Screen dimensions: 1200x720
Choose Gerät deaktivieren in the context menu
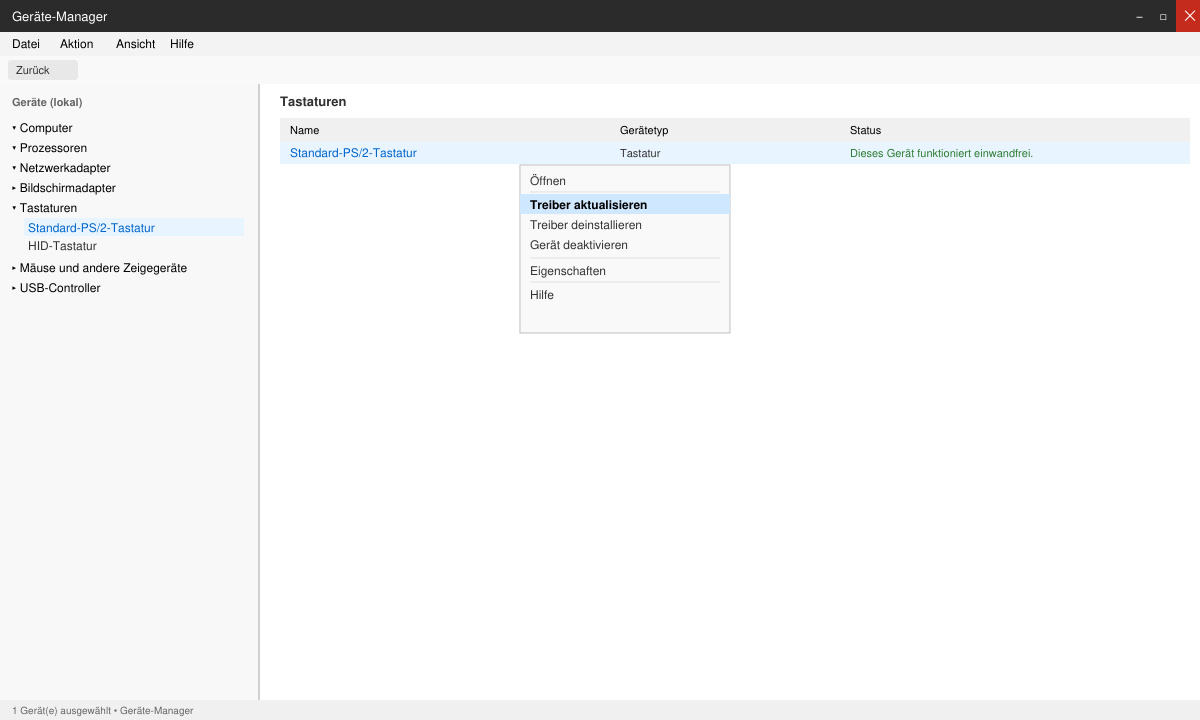tap(625, 245)
